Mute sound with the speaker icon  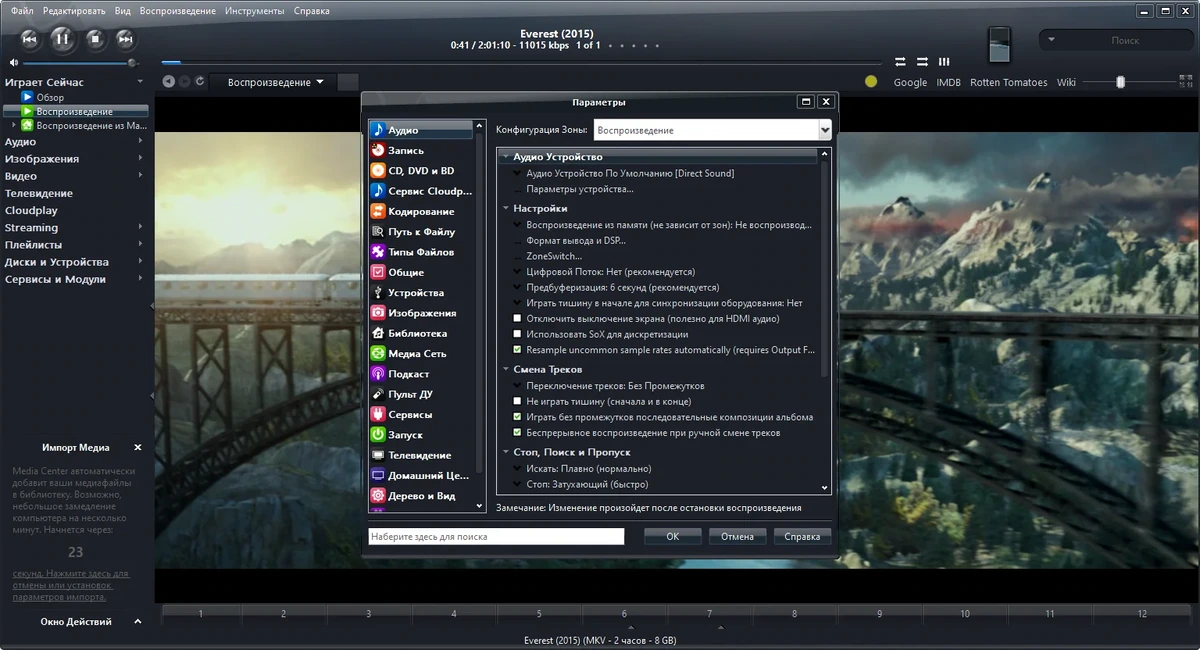pyautogui.click(x=14, y=63)
